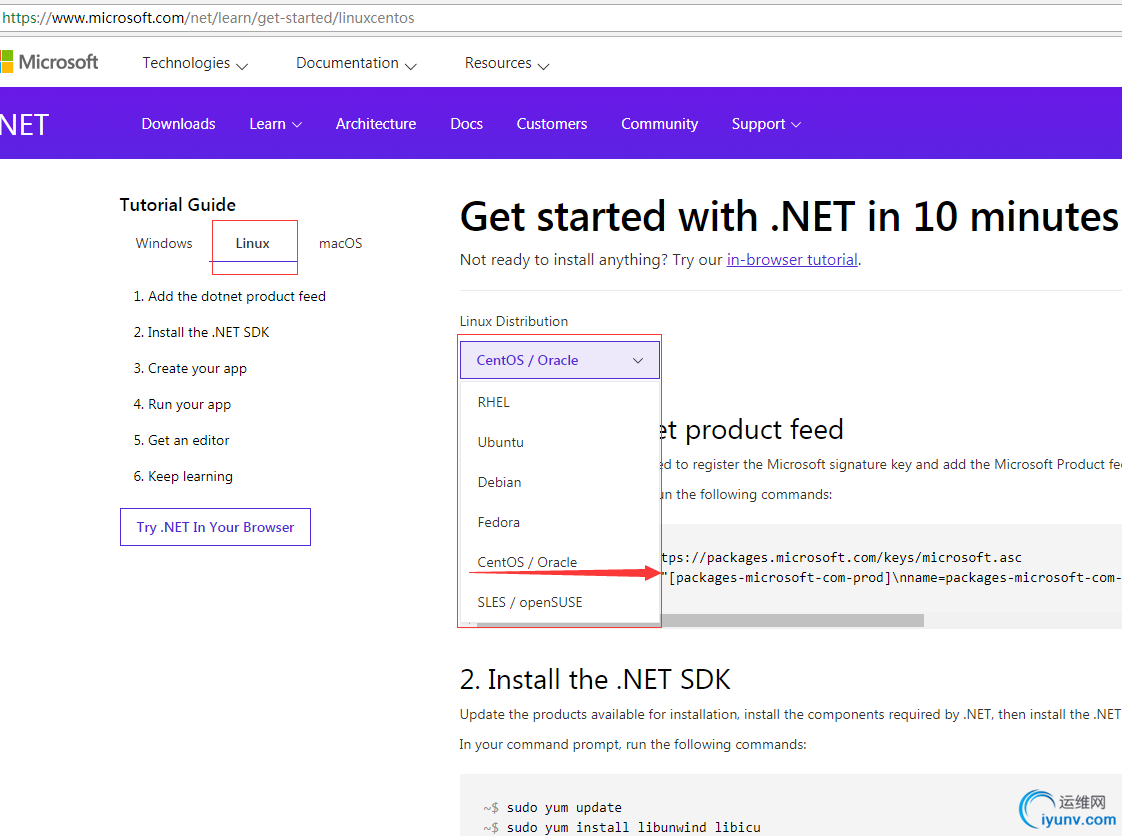Open the Technologies dropdown menu
Screen dimensions: 1122x836
pyautogui.click(x=195, y=63)
